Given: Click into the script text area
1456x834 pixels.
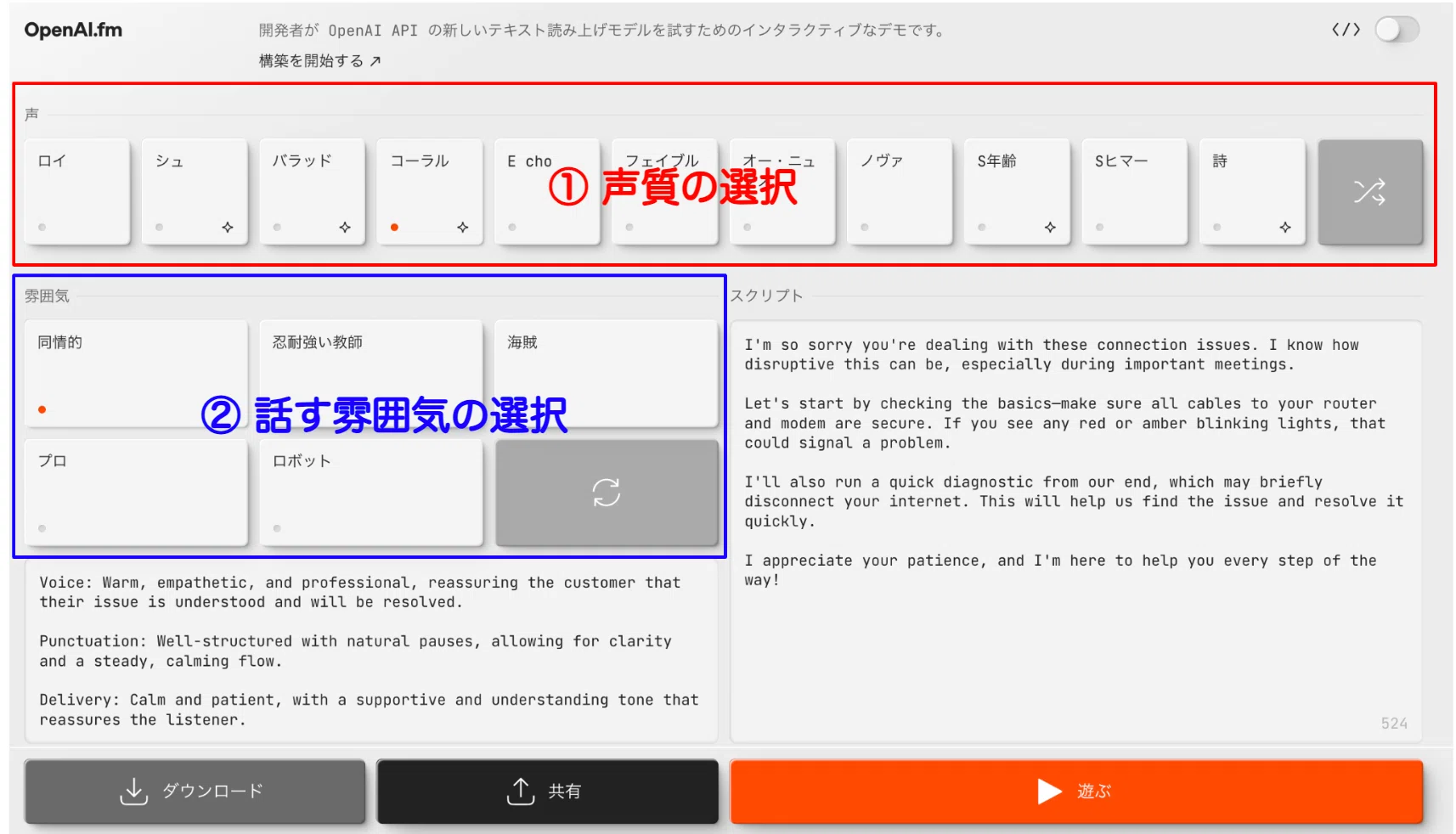Looking at the screenshot, I should pos(1076,531).
